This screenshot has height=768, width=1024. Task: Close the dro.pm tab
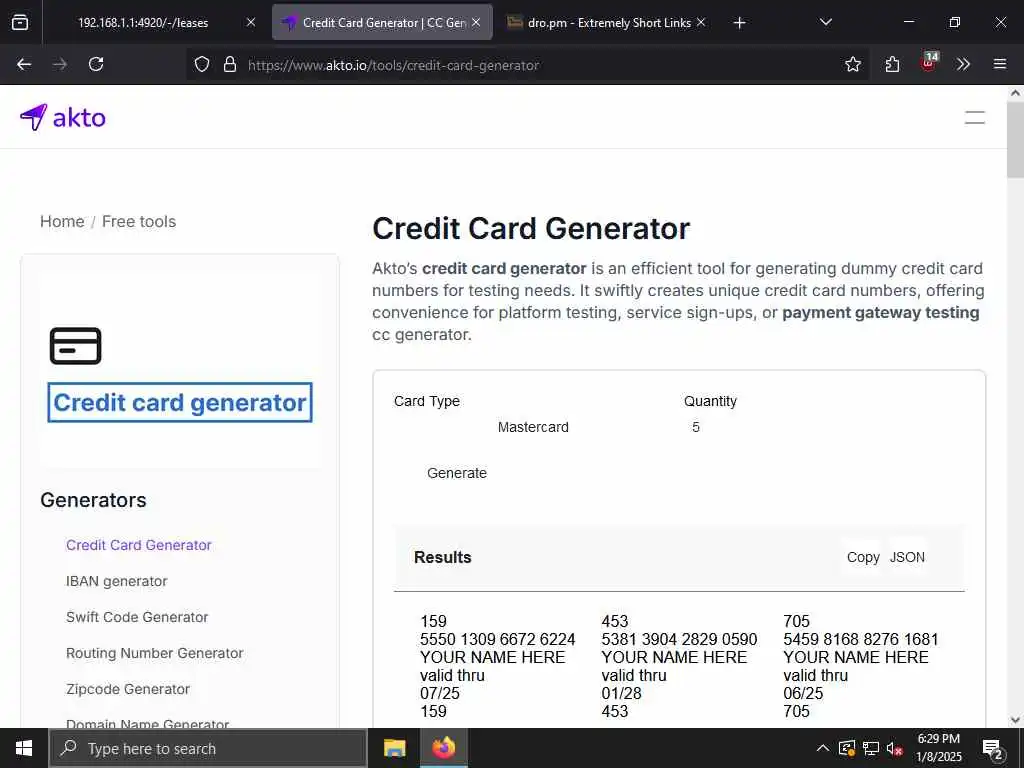tap(701, 22)
